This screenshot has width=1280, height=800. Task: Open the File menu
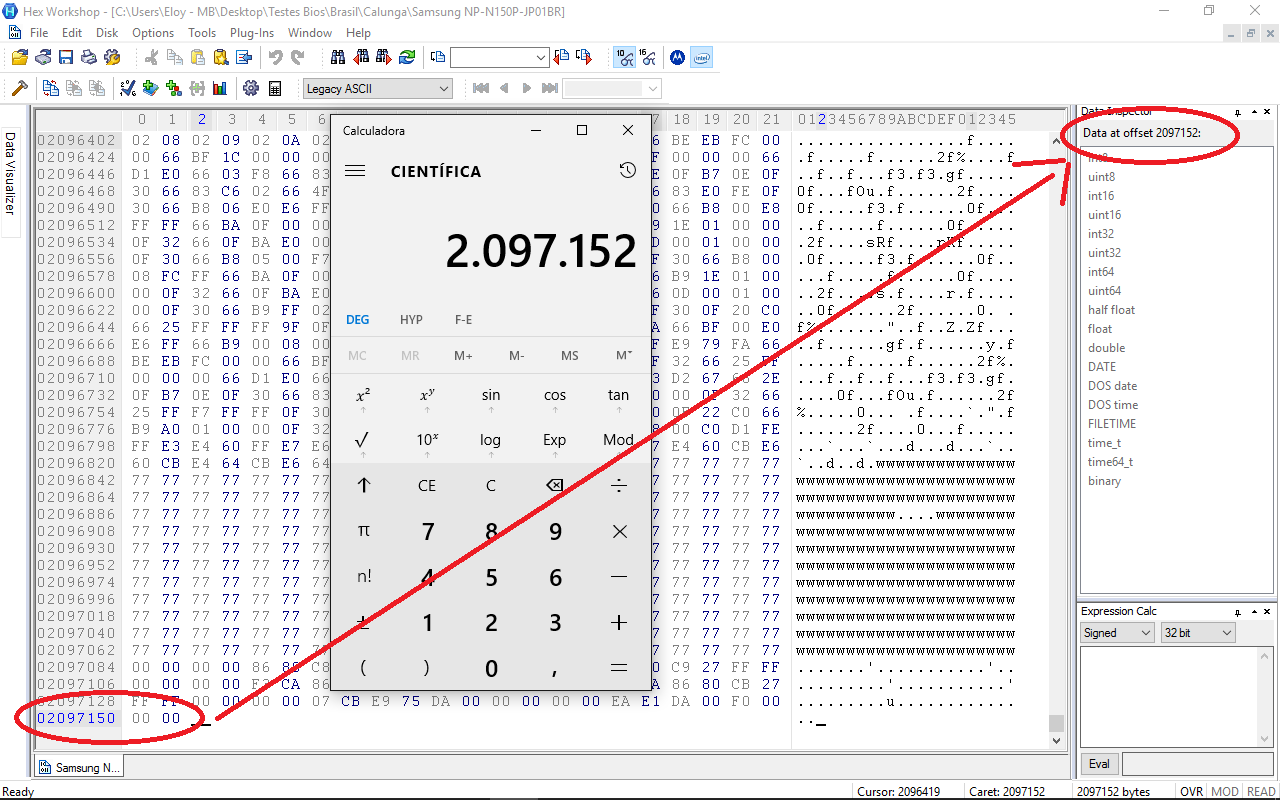pyautogui.click(x=39, y=33)
